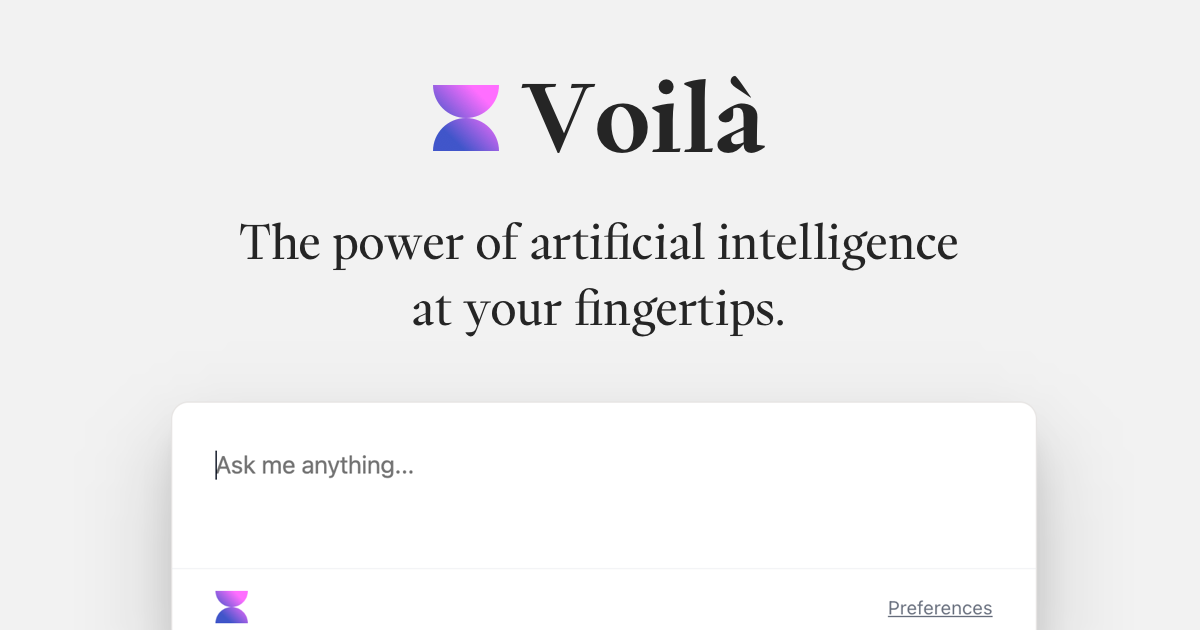Select the pink top of small footer logo
1200x630 pixels.
[x=231, y=599]
